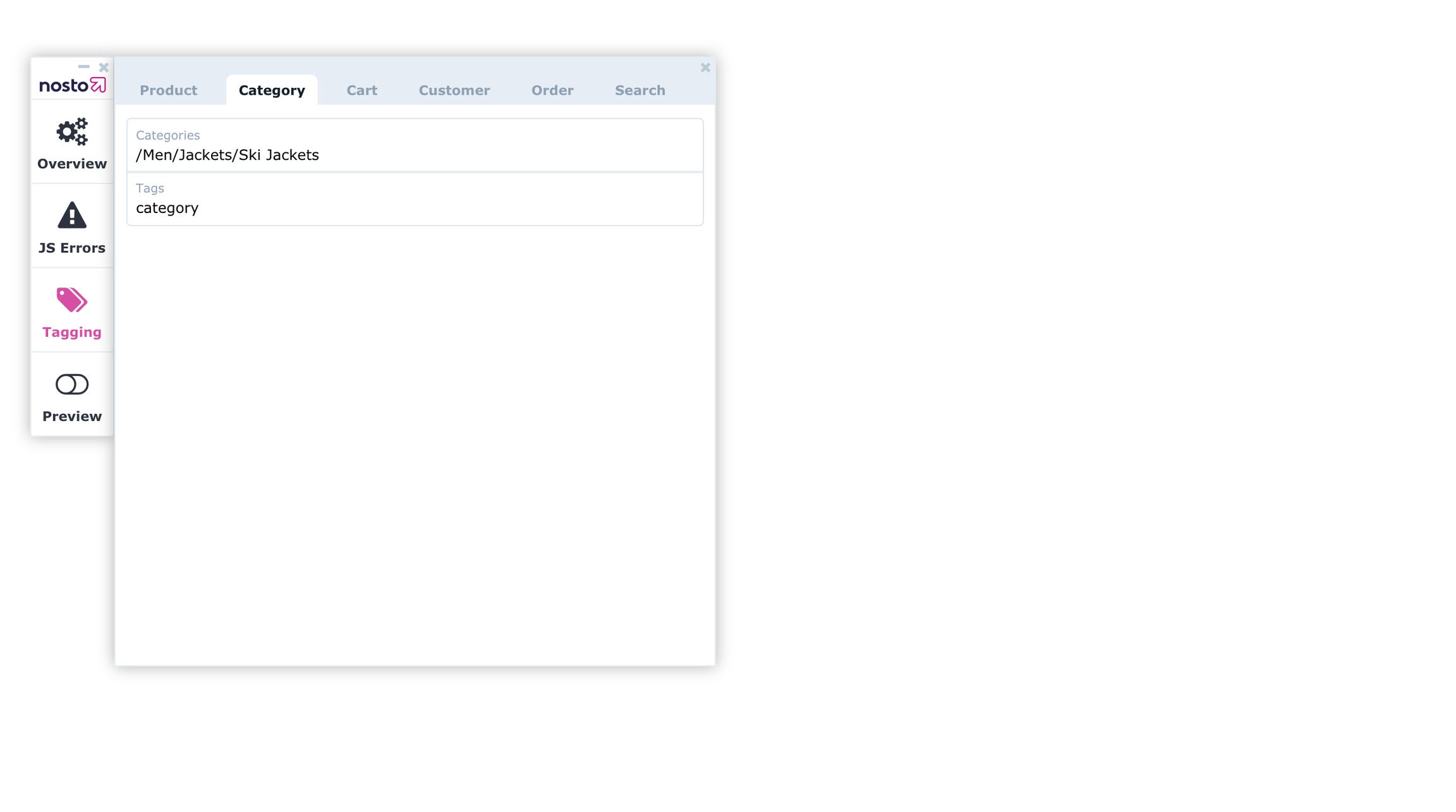Switch to the Product tab

tap(168, 90)
